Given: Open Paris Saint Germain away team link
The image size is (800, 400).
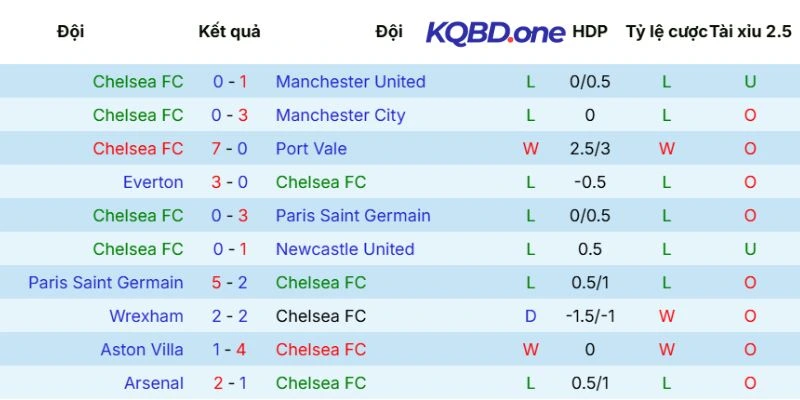Looking at the screenshot, I should tap(353, 216).
